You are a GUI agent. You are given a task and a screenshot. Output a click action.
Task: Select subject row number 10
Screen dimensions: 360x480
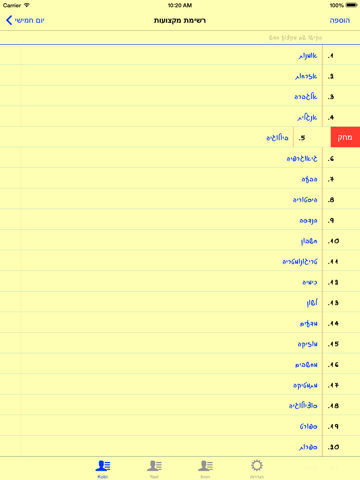180,240
